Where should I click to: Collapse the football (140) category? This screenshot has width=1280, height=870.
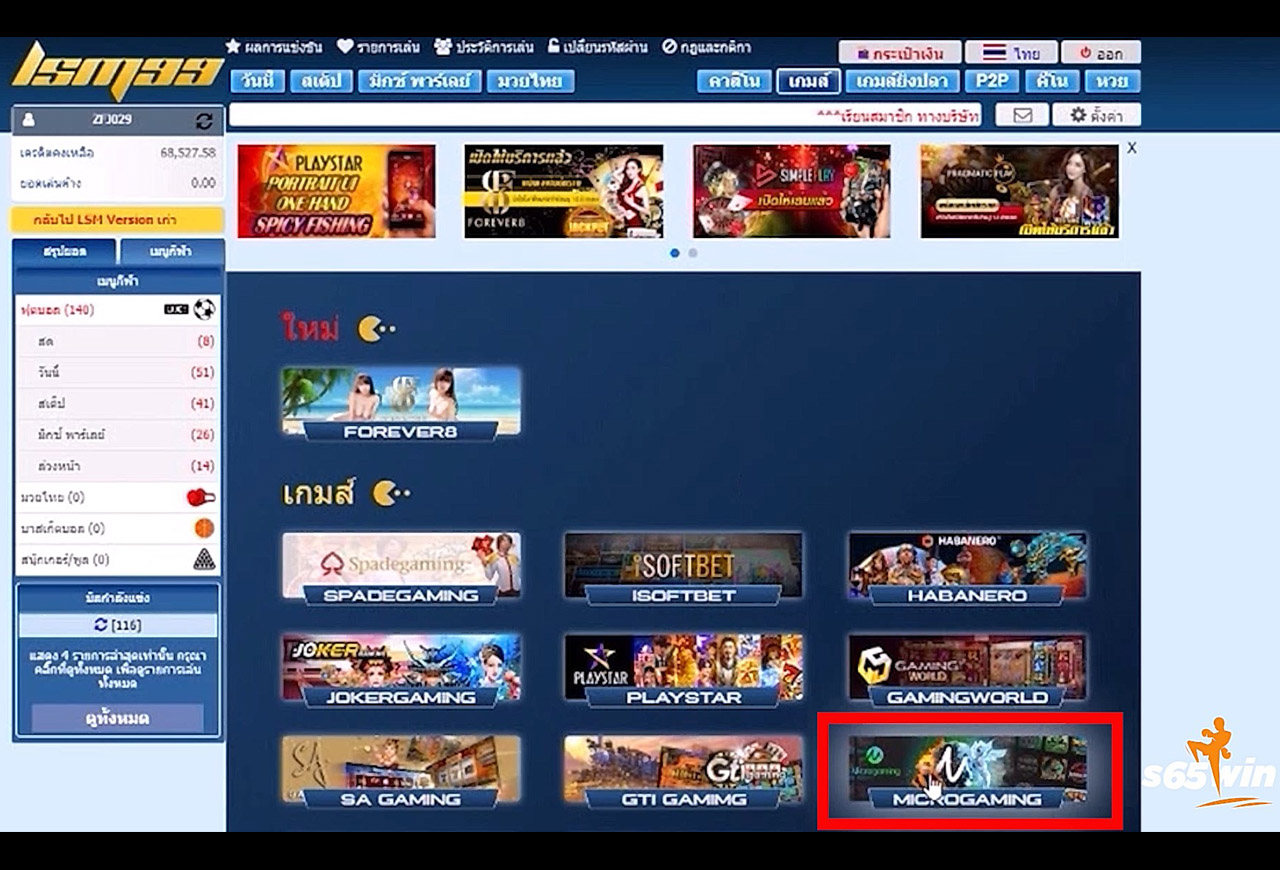coord(58,310)
